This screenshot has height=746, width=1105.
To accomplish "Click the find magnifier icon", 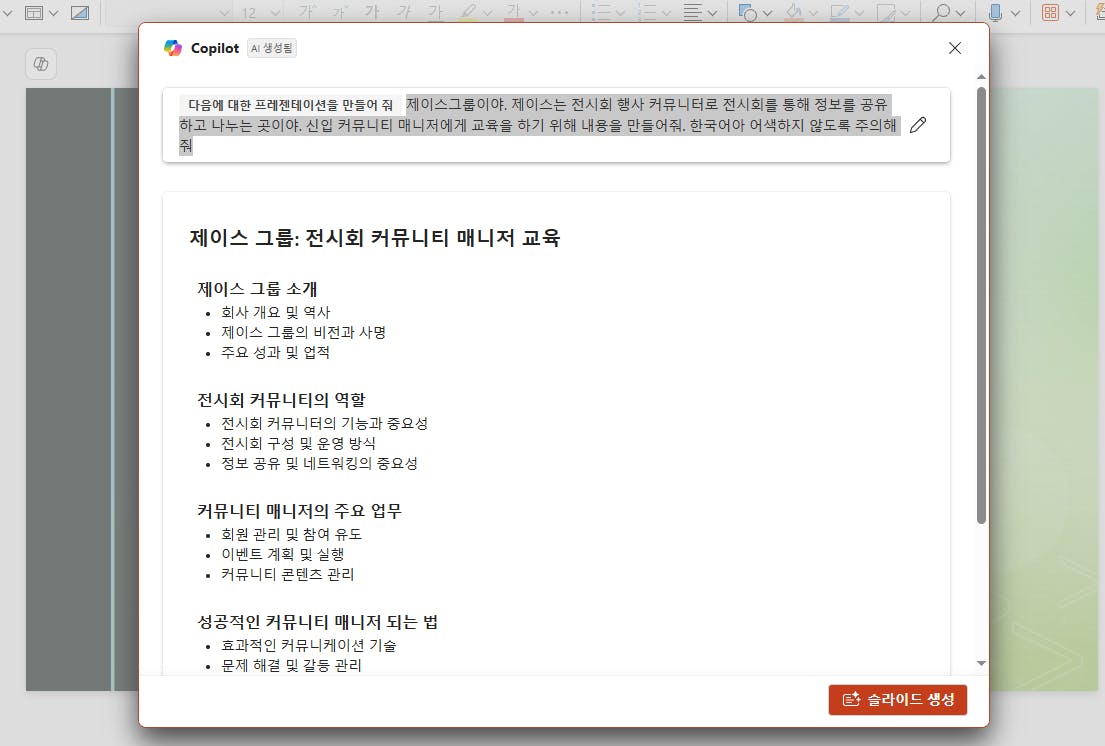I will [x=940, y=13].
